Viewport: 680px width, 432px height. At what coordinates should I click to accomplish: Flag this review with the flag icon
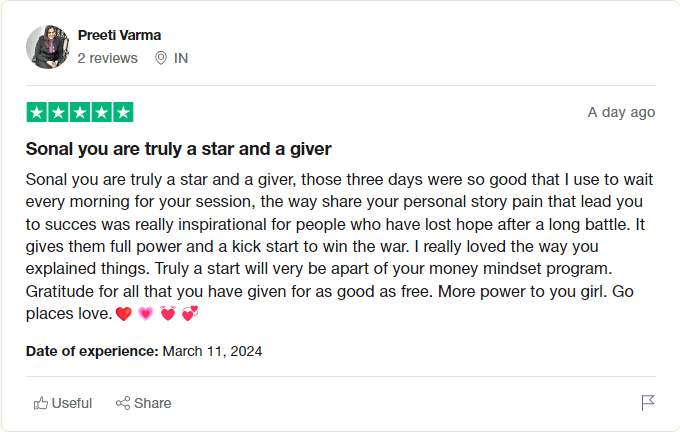point(647,403)
